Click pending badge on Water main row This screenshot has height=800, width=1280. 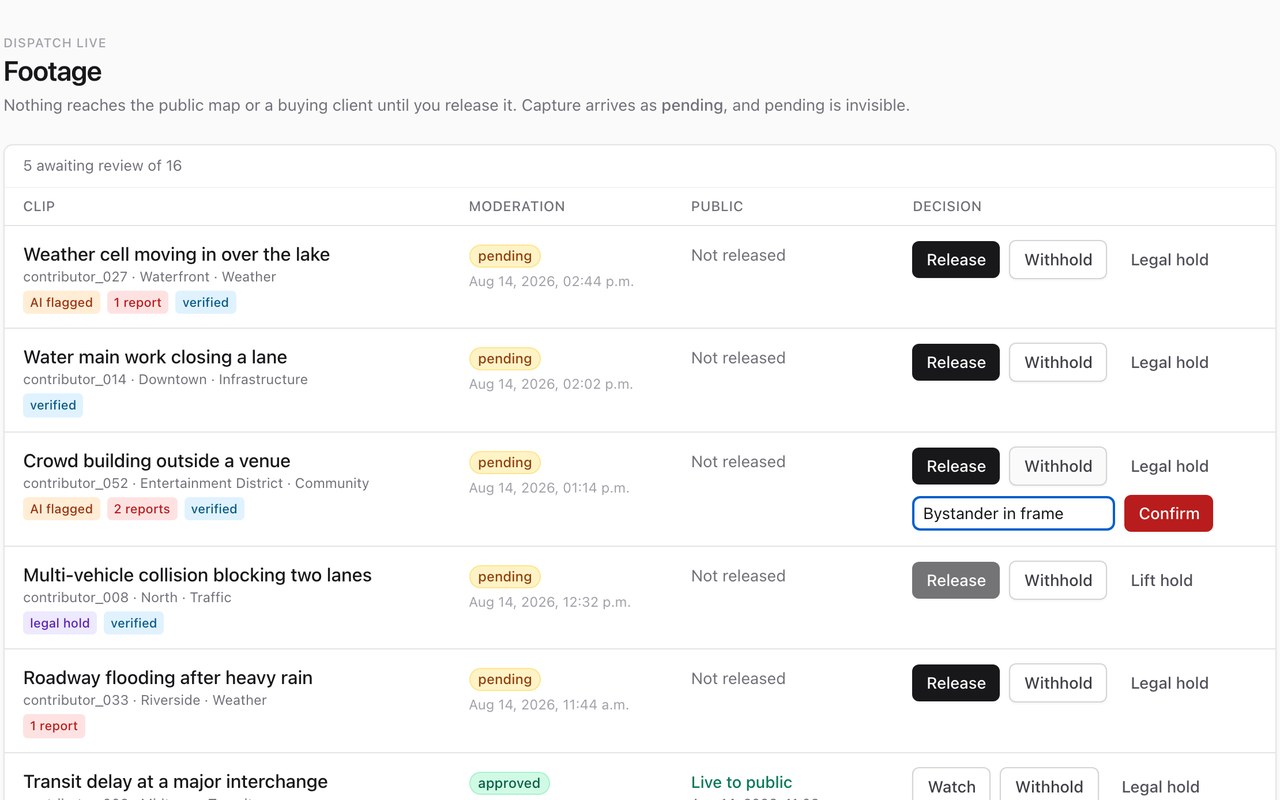pyautogui.click(x=505, y=359)
